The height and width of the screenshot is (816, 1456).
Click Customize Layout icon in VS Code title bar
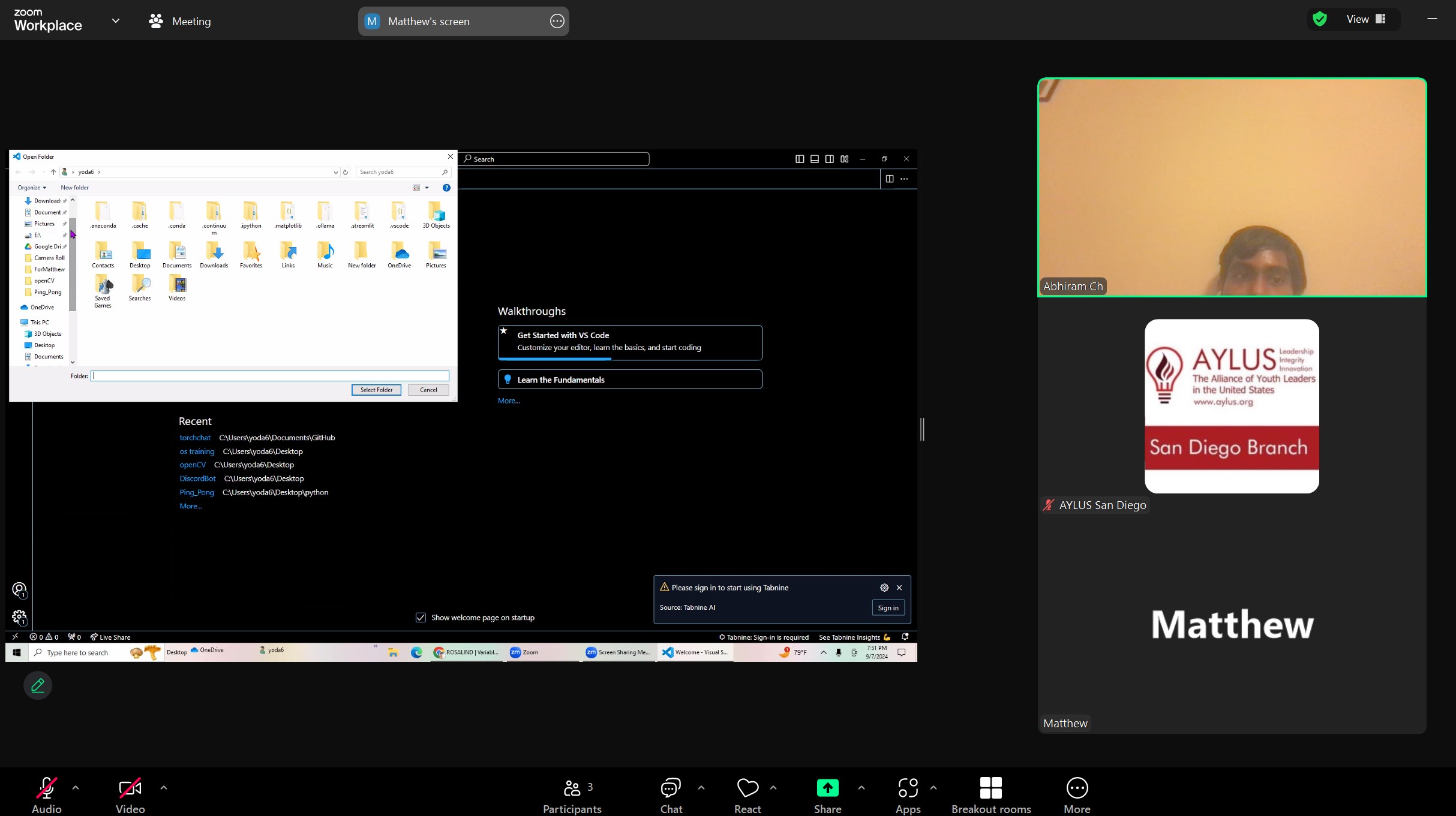[844, 159]
